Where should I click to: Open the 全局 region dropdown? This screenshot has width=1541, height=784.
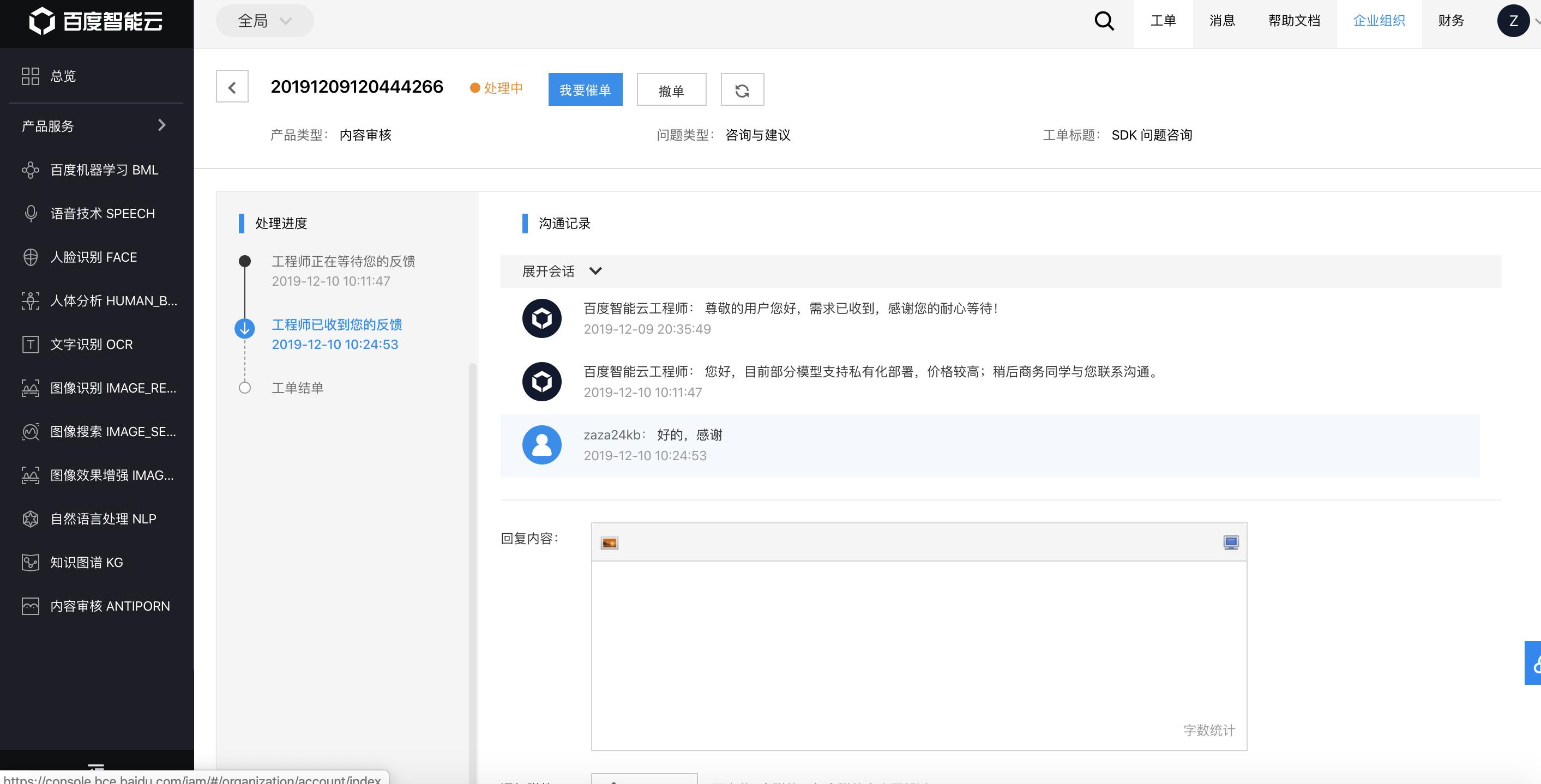coord(264,21)
